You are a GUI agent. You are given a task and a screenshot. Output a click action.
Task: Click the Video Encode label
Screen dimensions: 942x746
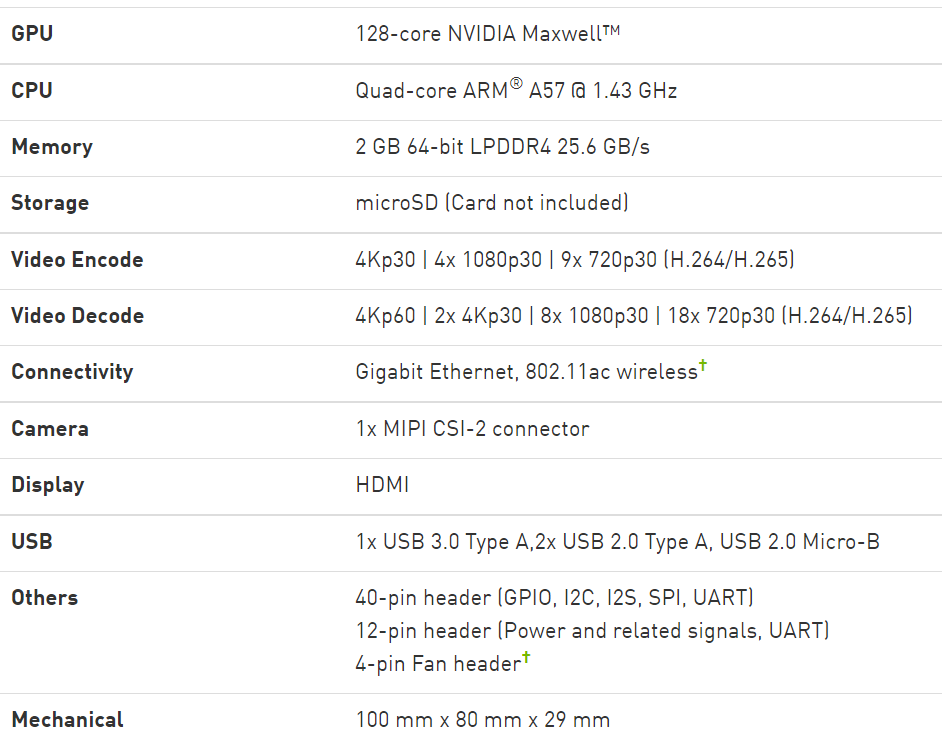click(x=77, y=260)
